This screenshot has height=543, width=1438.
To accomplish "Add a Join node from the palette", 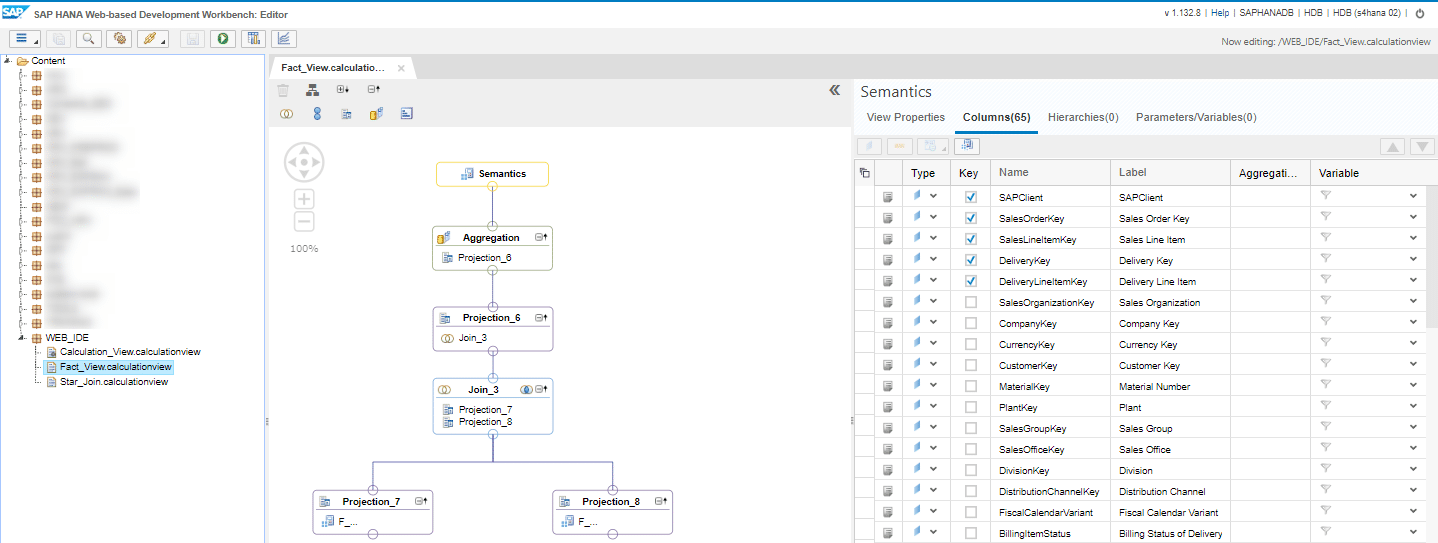I will (x=286, y=114).
